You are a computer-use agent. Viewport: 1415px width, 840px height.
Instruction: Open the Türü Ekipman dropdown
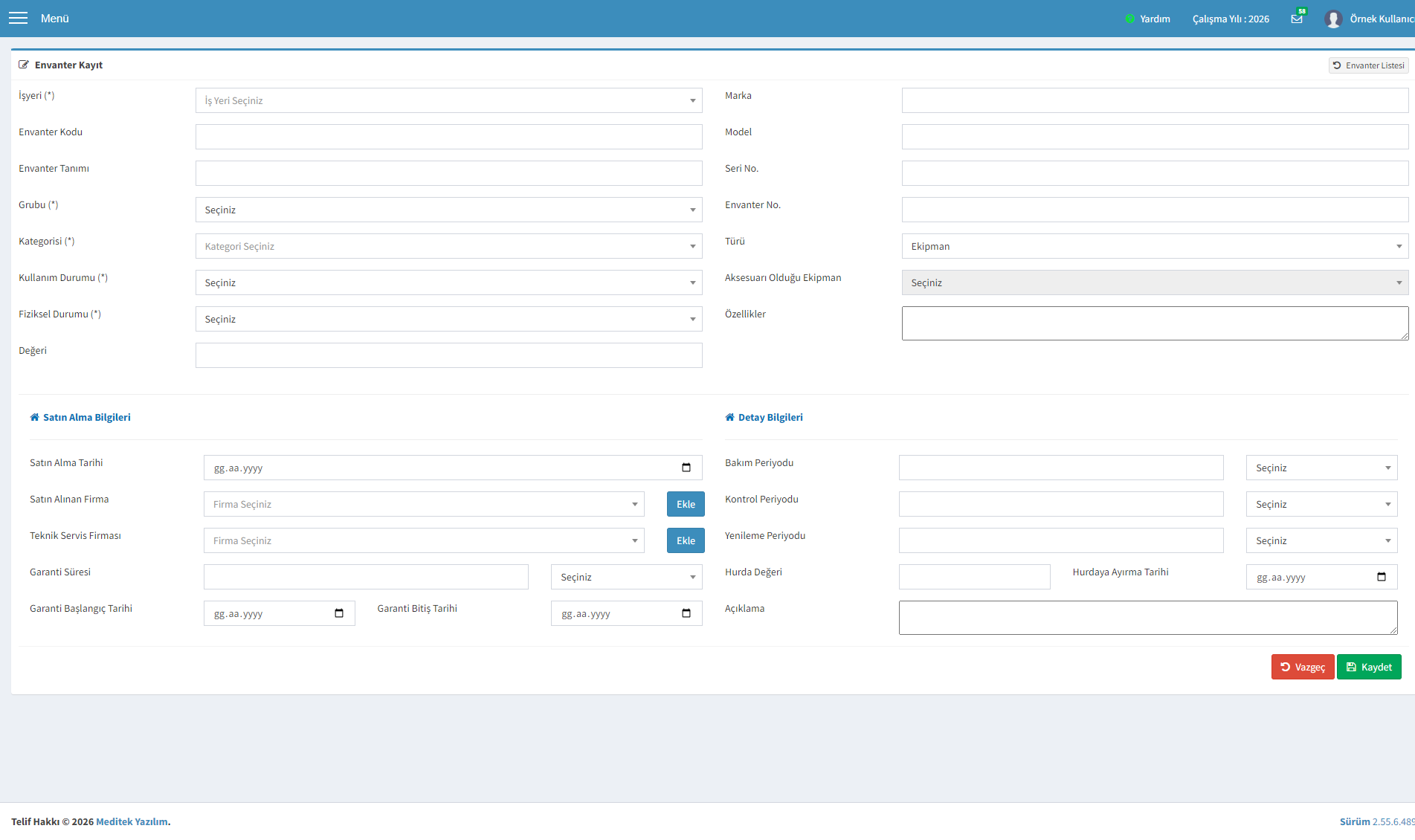[1155, 246]
